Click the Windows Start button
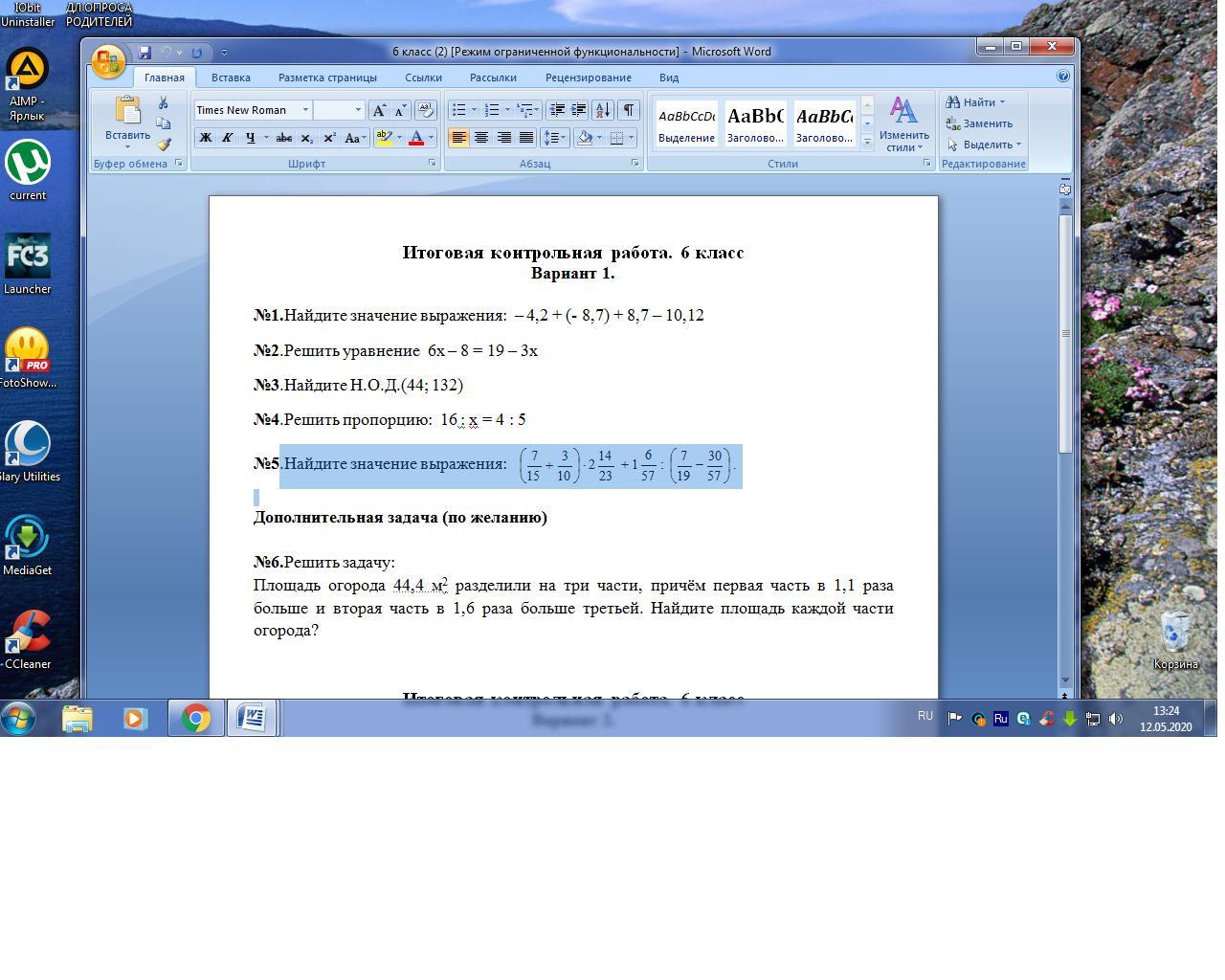Viewport: 1225px width, 980px height. click(19, 718)
